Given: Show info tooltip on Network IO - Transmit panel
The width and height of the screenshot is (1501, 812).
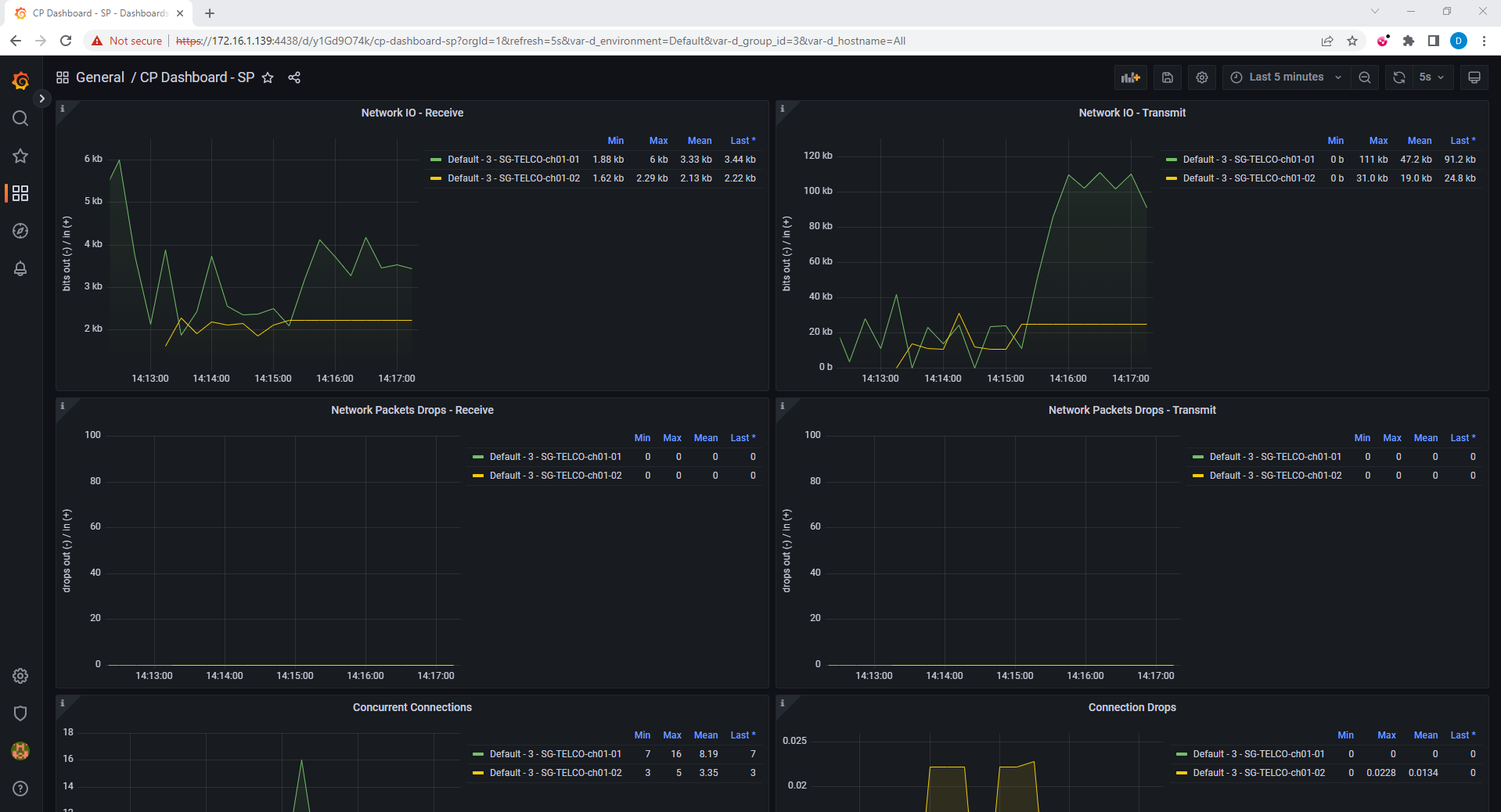Looking at the screenshot, I should click(x=783, y=109).
